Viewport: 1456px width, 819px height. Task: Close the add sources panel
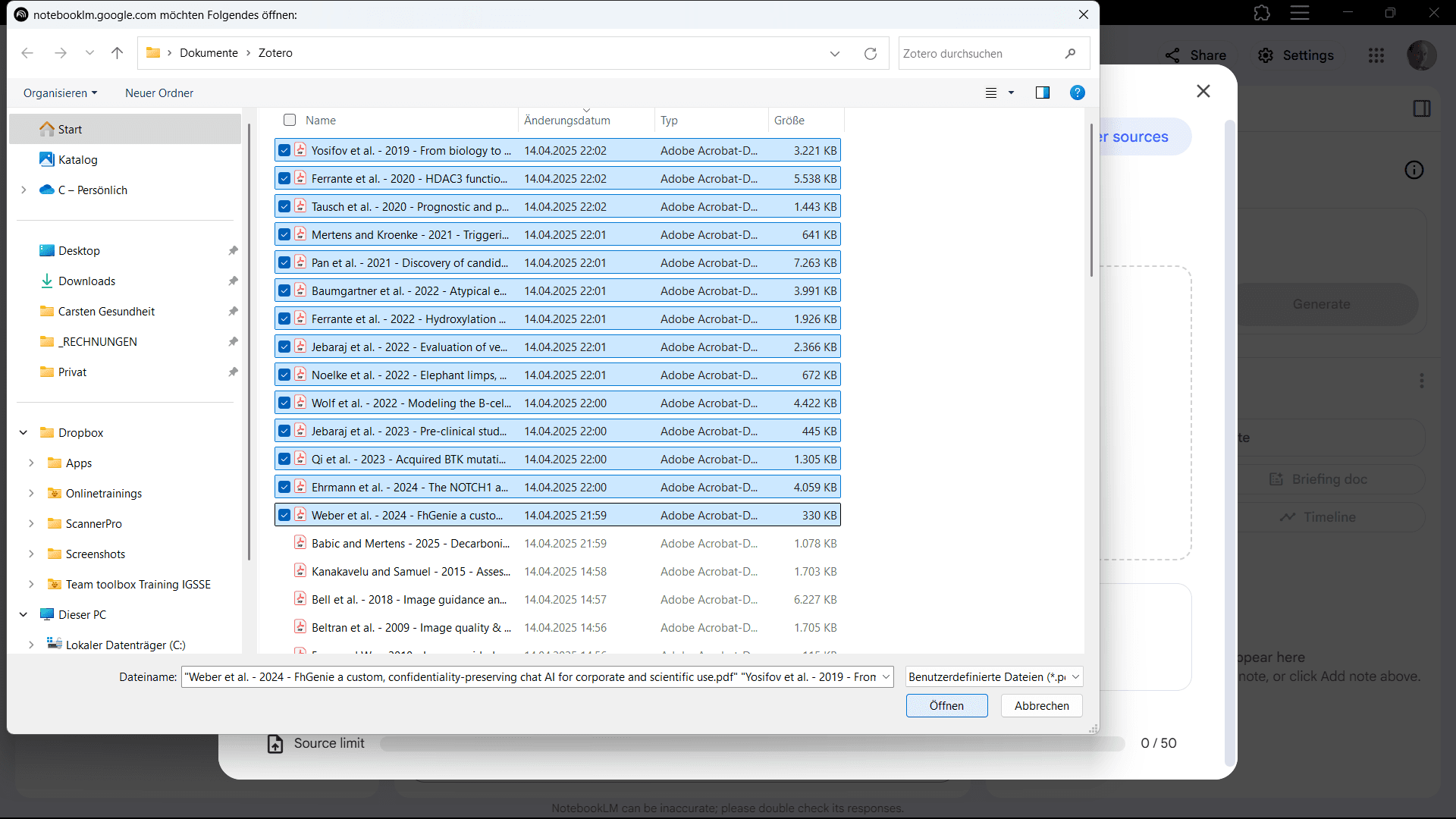pyautogui.click(x=1203, y=91)
